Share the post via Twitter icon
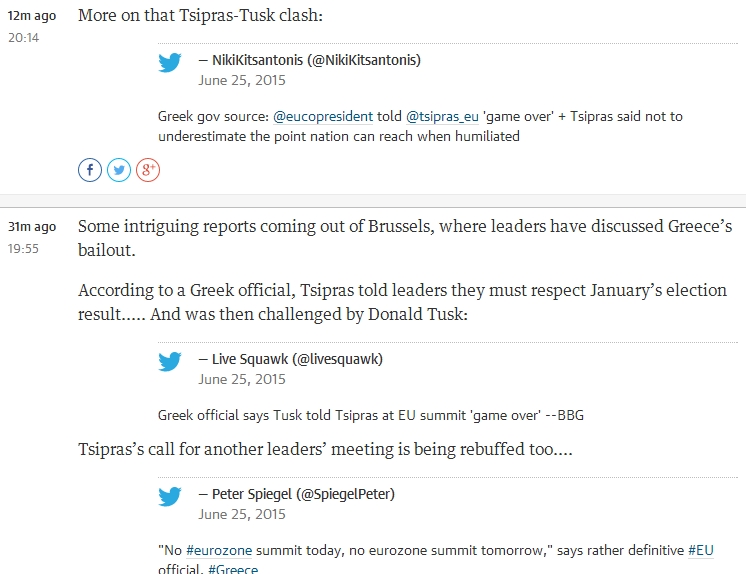This screenshot has height=574, width=746. (x=119, y=170)
